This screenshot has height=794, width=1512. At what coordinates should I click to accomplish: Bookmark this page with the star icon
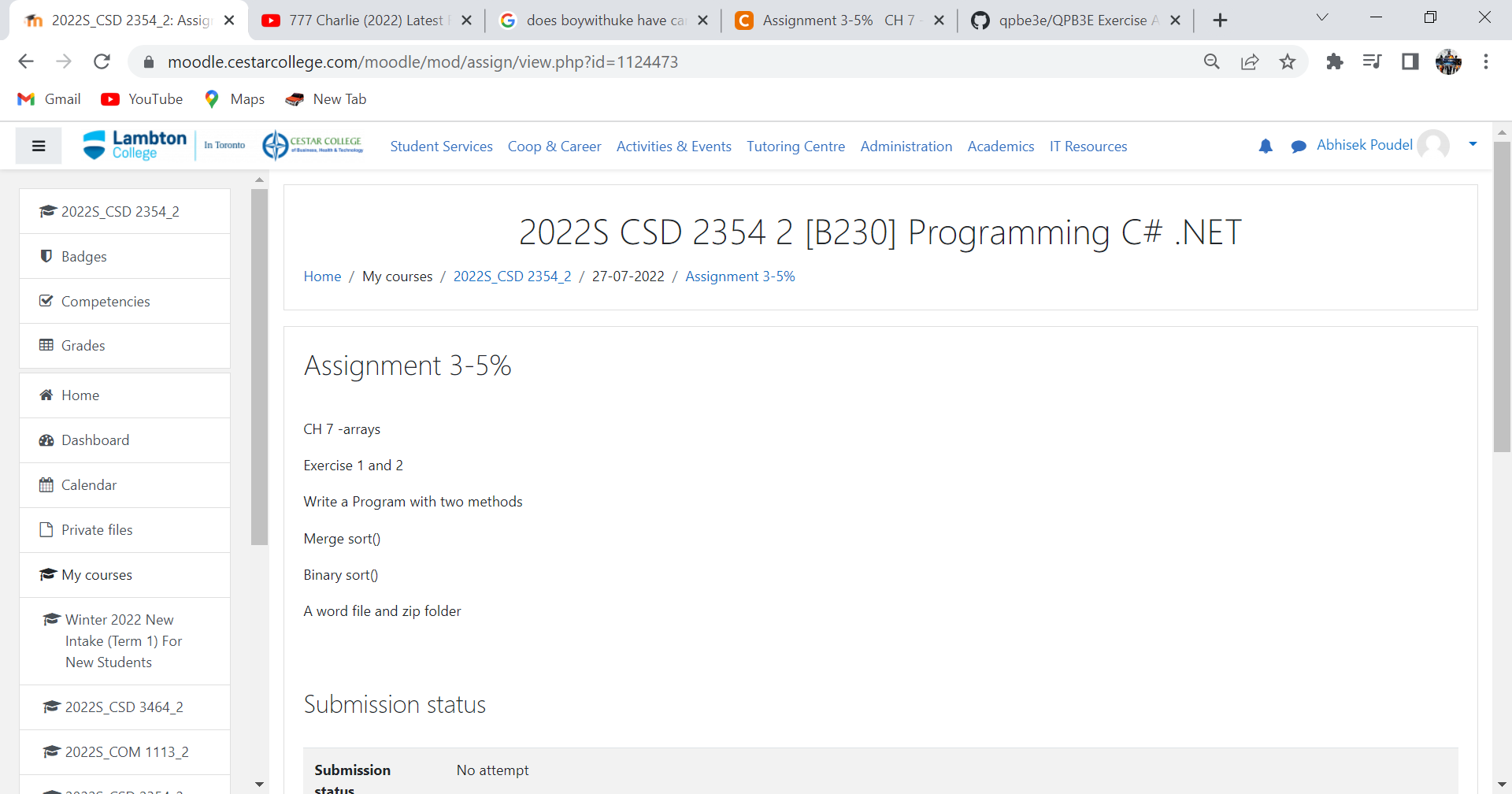(1288, 61)
